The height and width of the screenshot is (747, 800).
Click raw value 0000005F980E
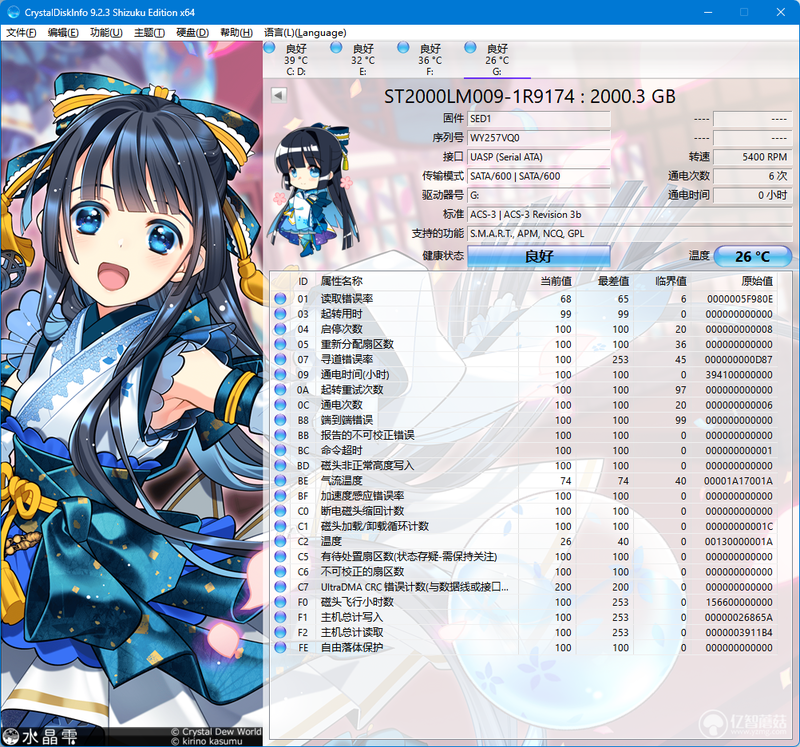[740, 299]
